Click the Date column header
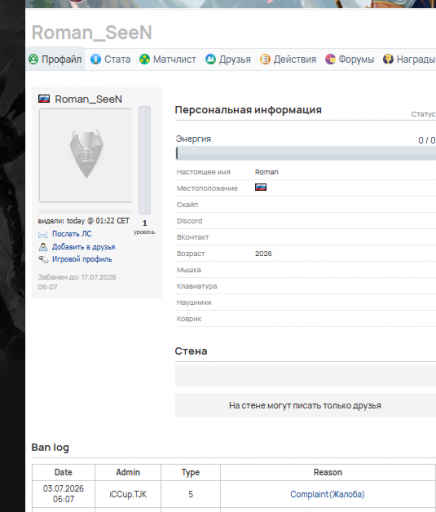This screenshot has width=436, height=512. coord(63,472)
